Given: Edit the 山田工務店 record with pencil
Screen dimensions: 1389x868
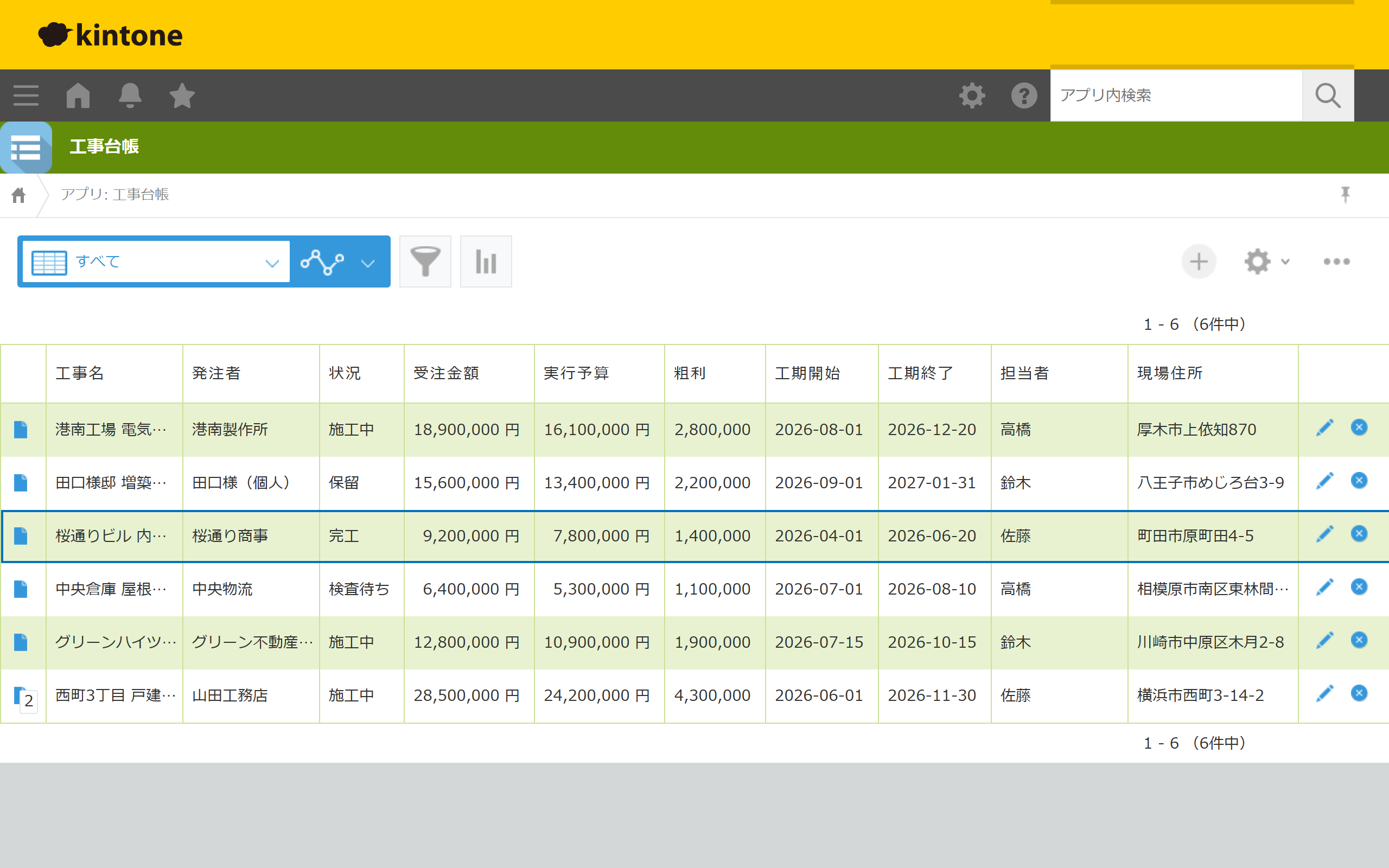Looking at the screenshot, I should pyautogui.click(x=1325, y=693).
